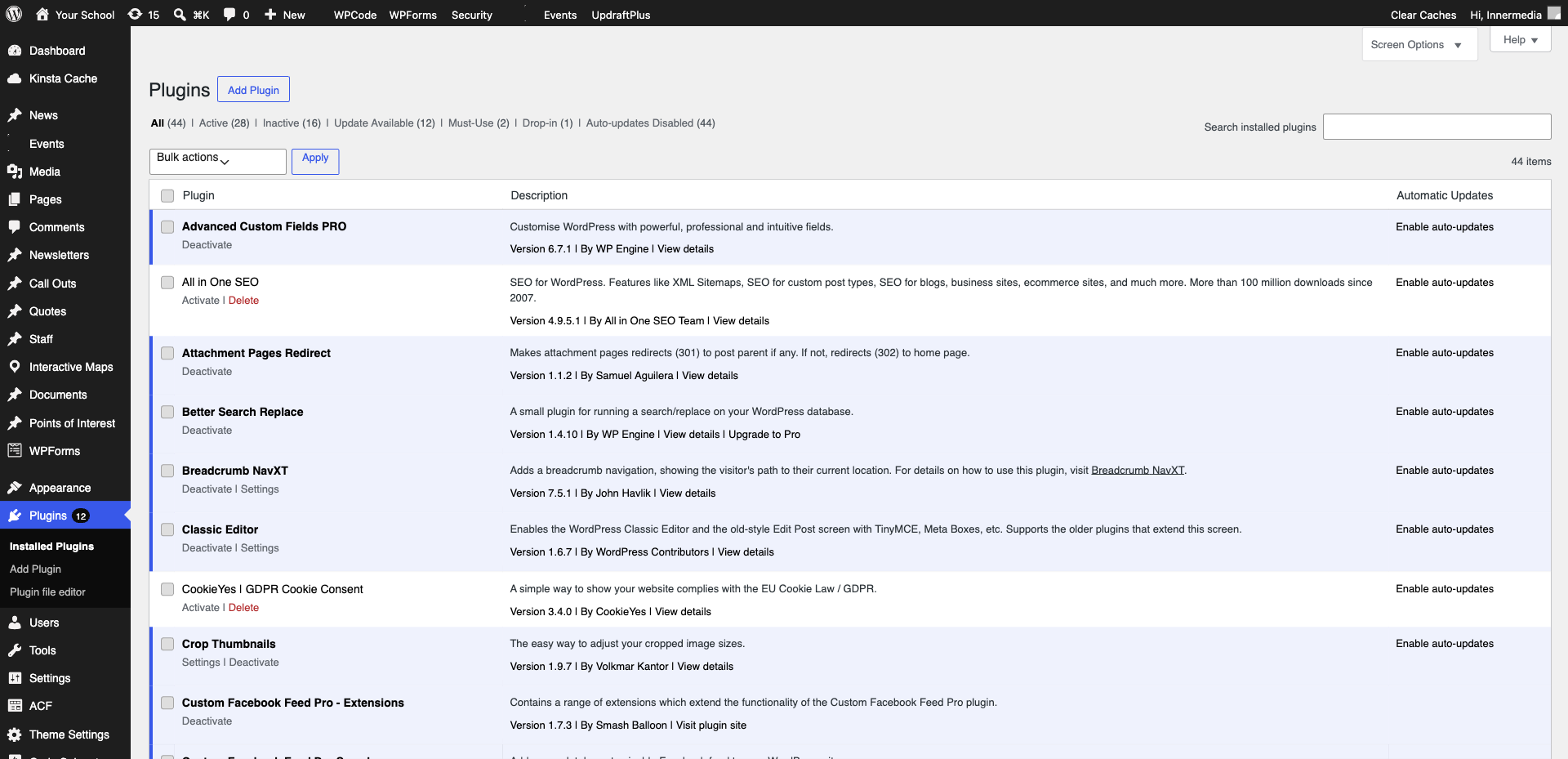
Task: Open Breadcrumb NavXT Settings link
Action: click(x=260, y=489)
